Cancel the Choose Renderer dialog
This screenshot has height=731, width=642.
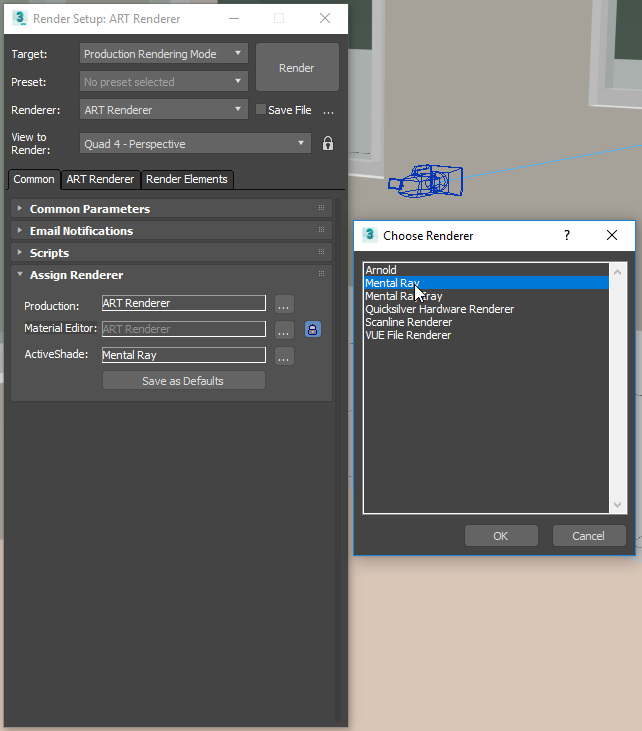pyautogui.click(x=589, y=536)
